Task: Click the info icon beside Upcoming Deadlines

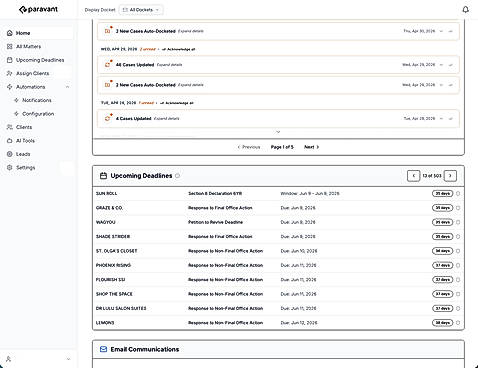Action: click(177, 176)
